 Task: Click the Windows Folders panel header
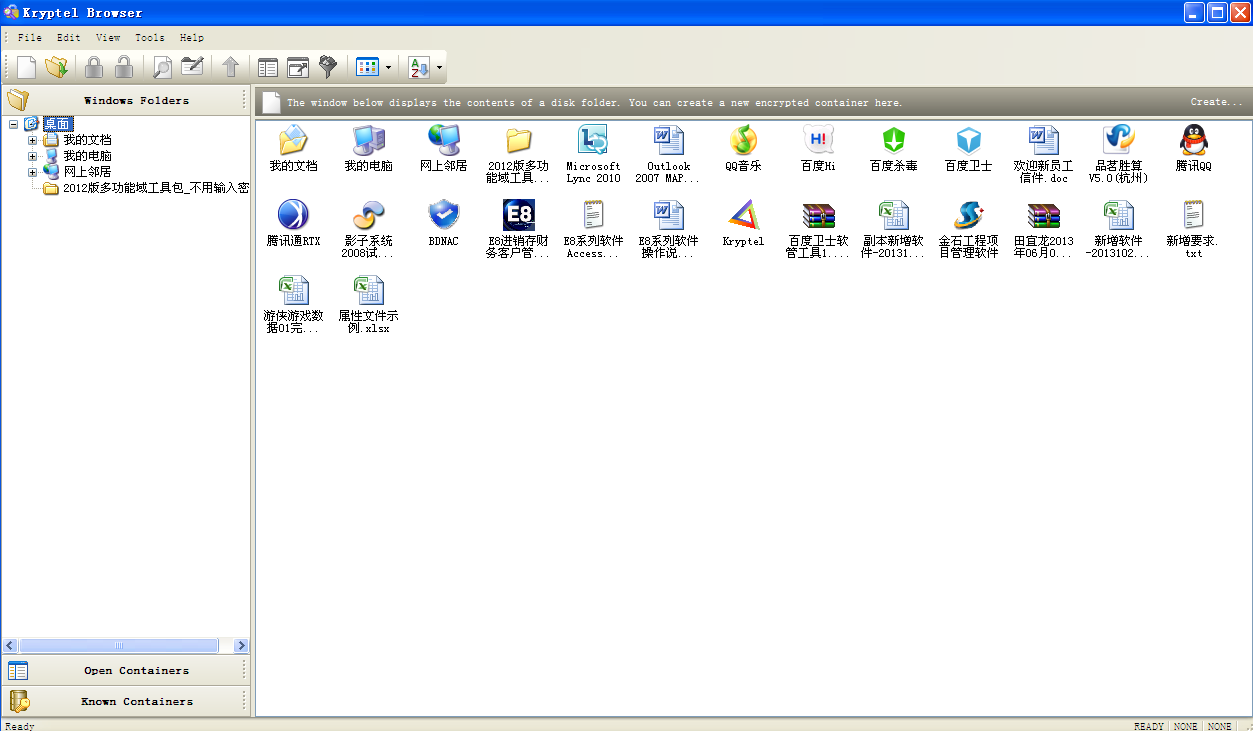click(125, 100)
